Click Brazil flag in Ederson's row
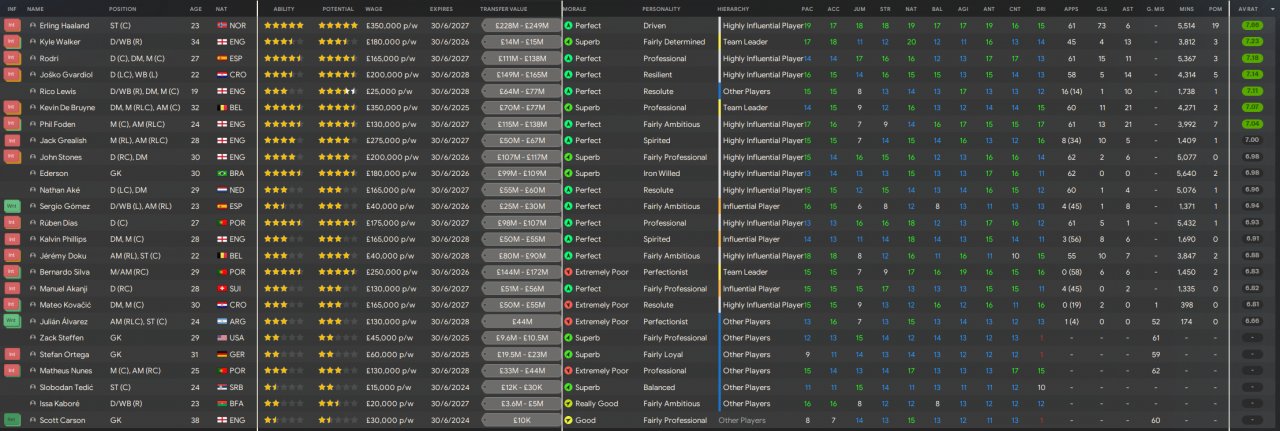The image size is (1280, 431). [221, 173]
